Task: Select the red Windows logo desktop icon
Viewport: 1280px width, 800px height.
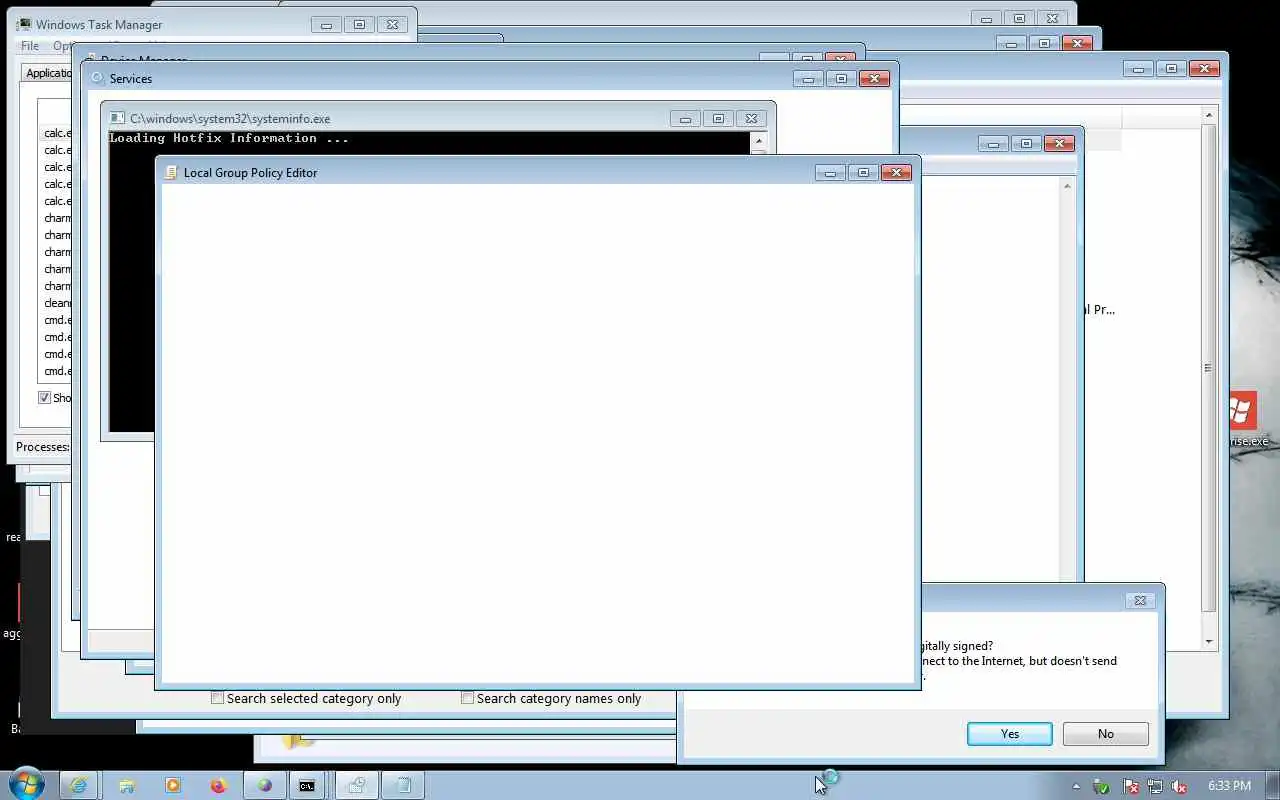Action: click(1241, 410)
